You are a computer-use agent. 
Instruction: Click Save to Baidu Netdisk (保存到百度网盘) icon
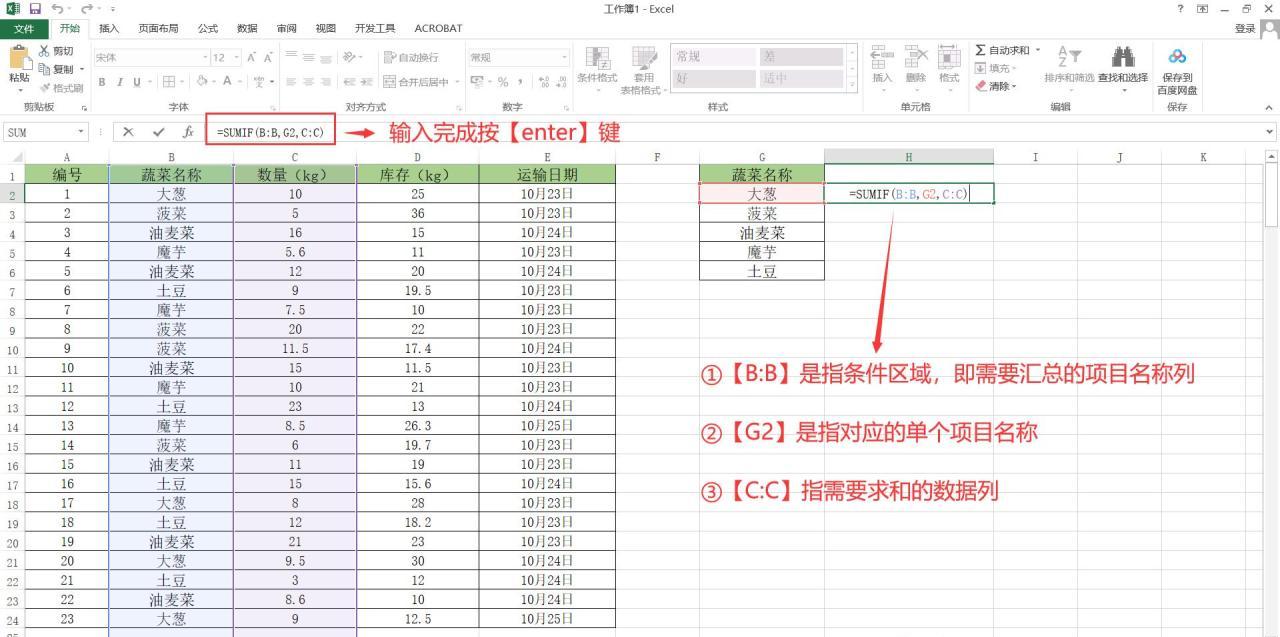[x=1177, y=58]
